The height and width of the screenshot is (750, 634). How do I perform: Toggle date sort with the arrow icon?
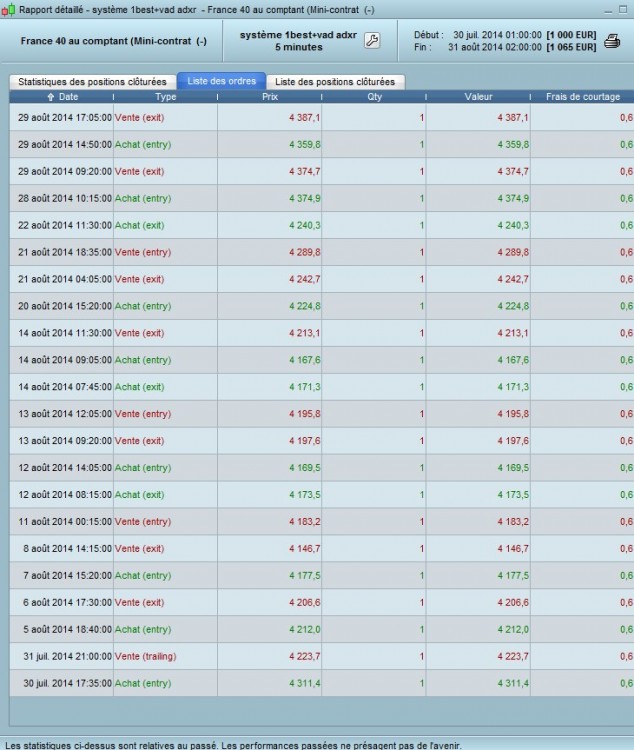pos(50,97)
